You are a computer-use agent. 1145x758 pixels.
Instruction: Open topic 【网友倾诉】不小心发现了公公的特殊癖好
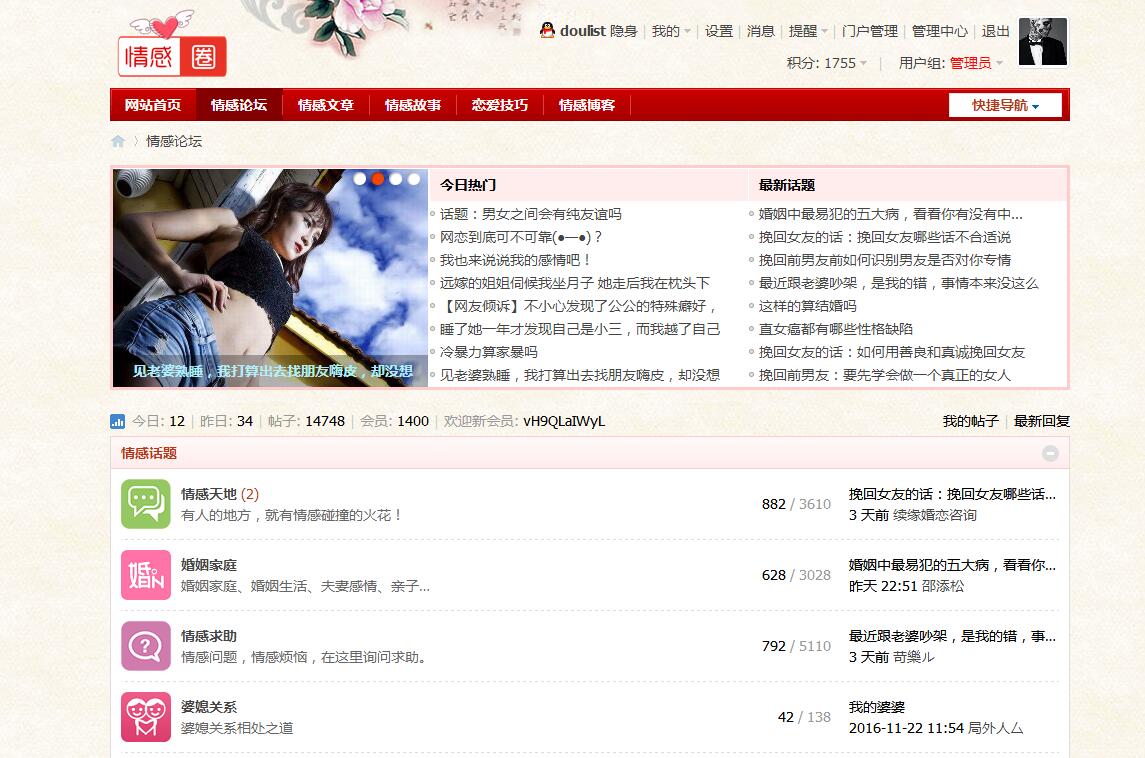(x=580, y=306)
